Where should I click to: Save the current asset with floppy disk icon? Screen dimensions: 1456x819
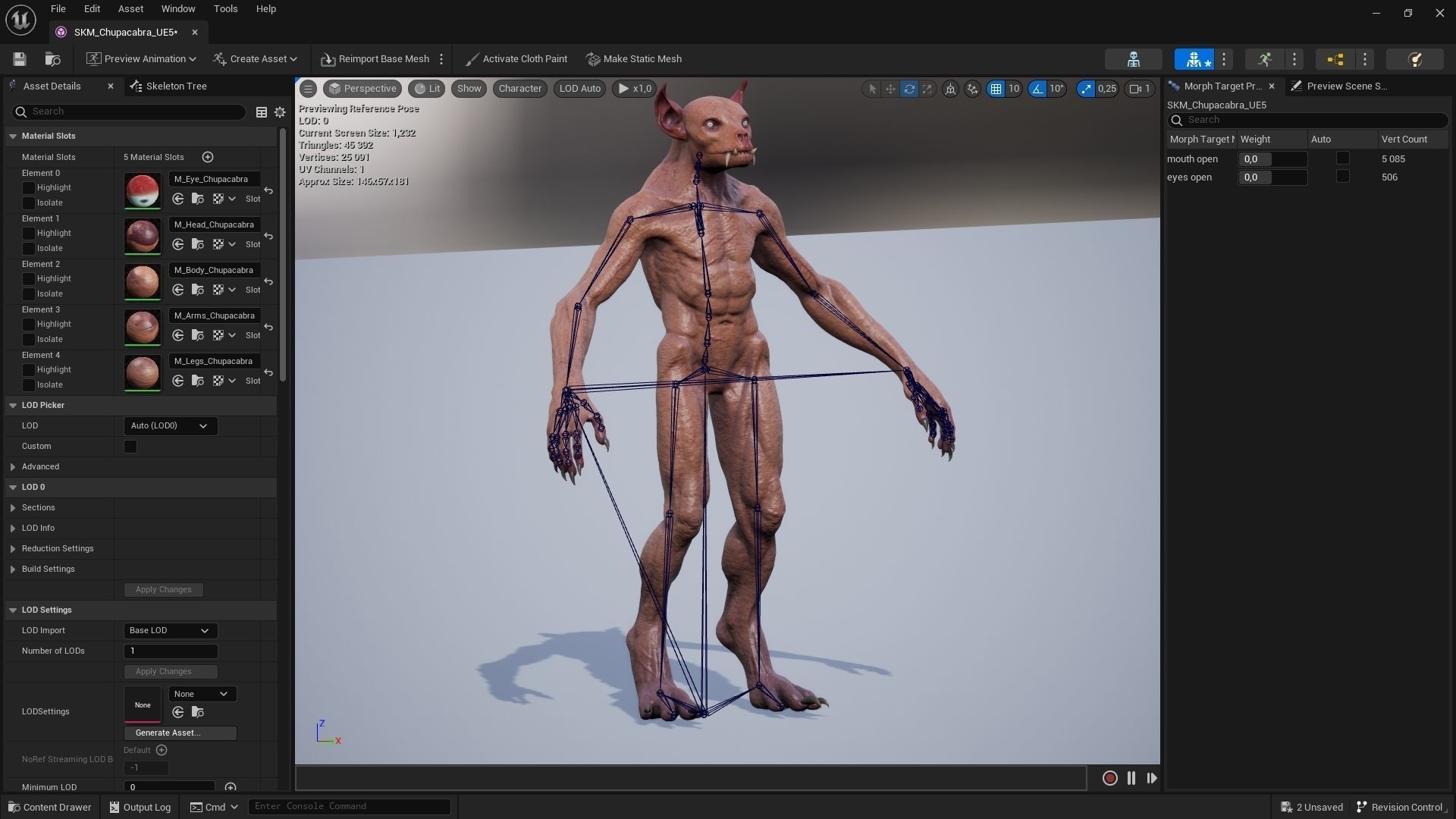20,59
